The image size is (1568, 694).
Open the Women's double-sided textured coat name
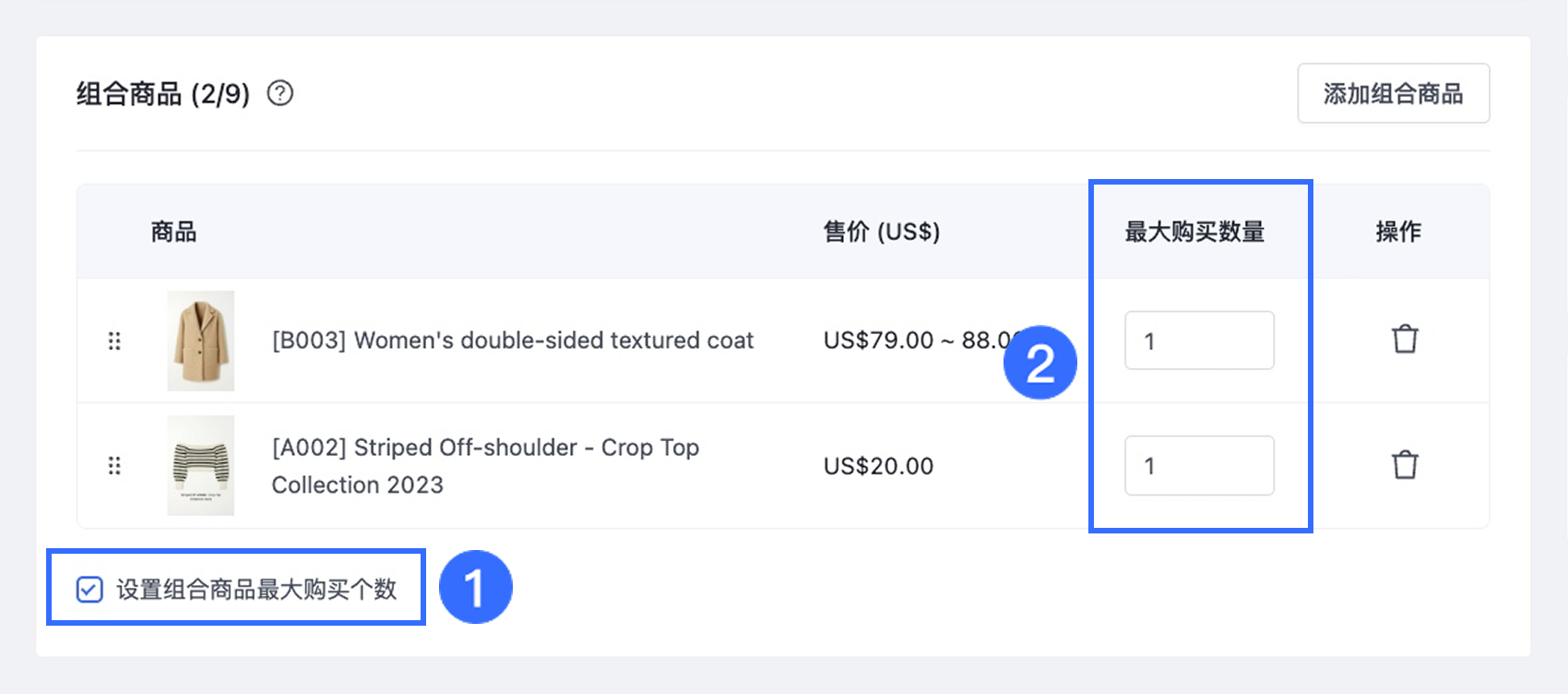click(512, 341)
